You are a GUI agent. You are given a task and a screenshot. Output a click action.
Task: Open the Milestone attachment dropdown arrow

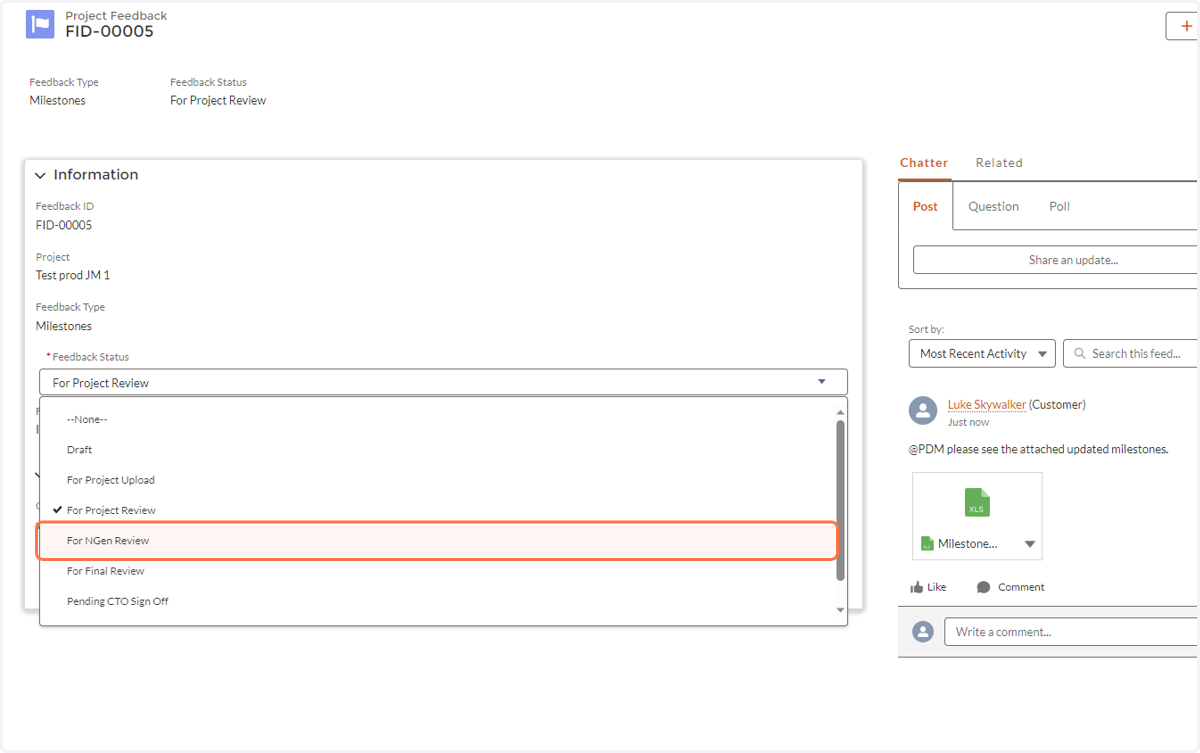[x=1030, y=545]
